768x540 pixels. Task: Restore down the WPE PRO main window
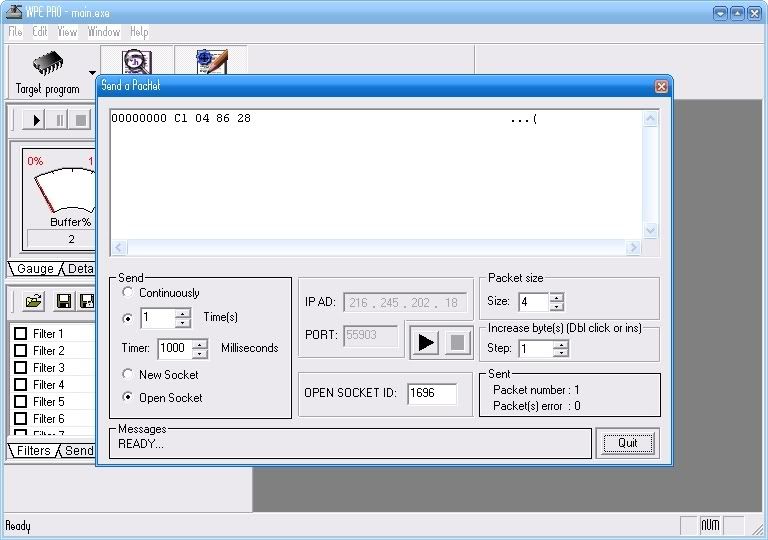tap(737, 13)
